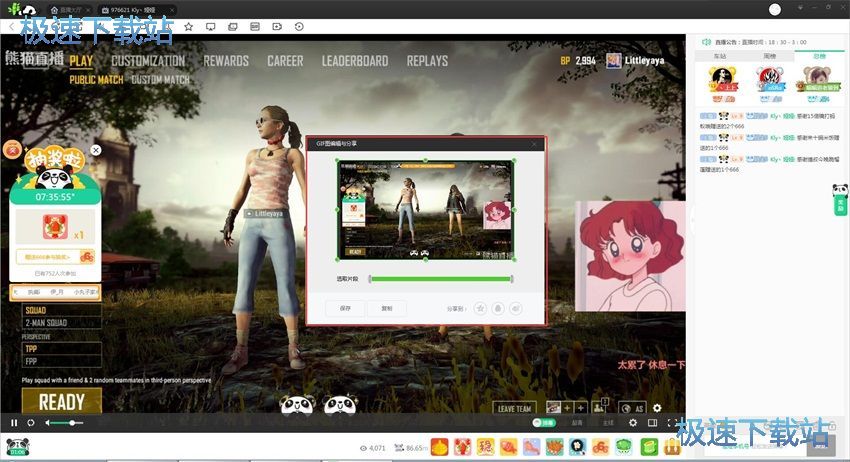The height and width of the screenshot is (462, 850).
Task: Click the orange join lottery button
Action: 55,256
